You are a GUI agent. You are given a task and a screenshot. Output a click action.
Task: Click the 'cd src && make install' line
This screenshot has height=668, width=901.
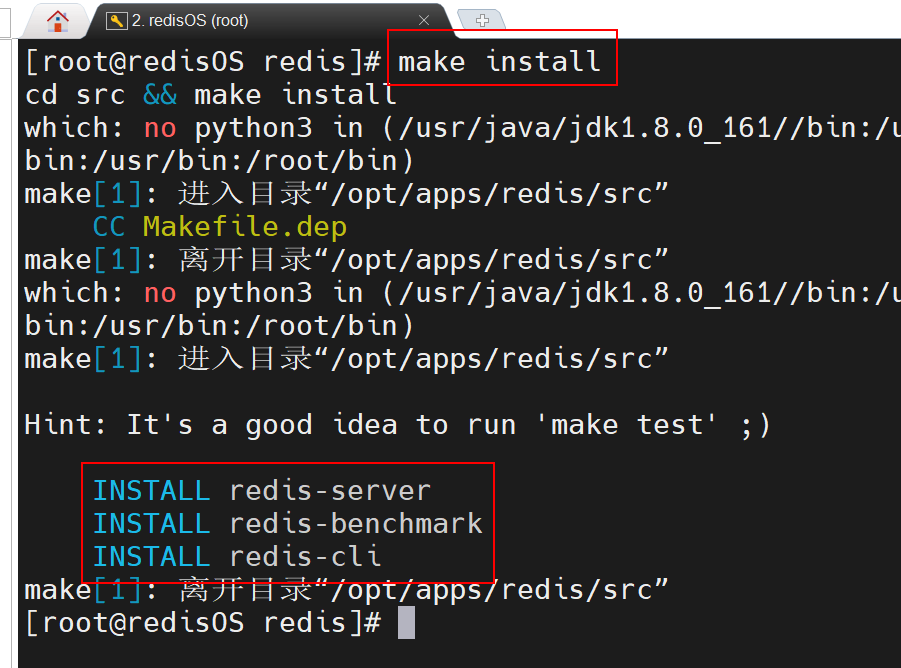click(210, 95)
